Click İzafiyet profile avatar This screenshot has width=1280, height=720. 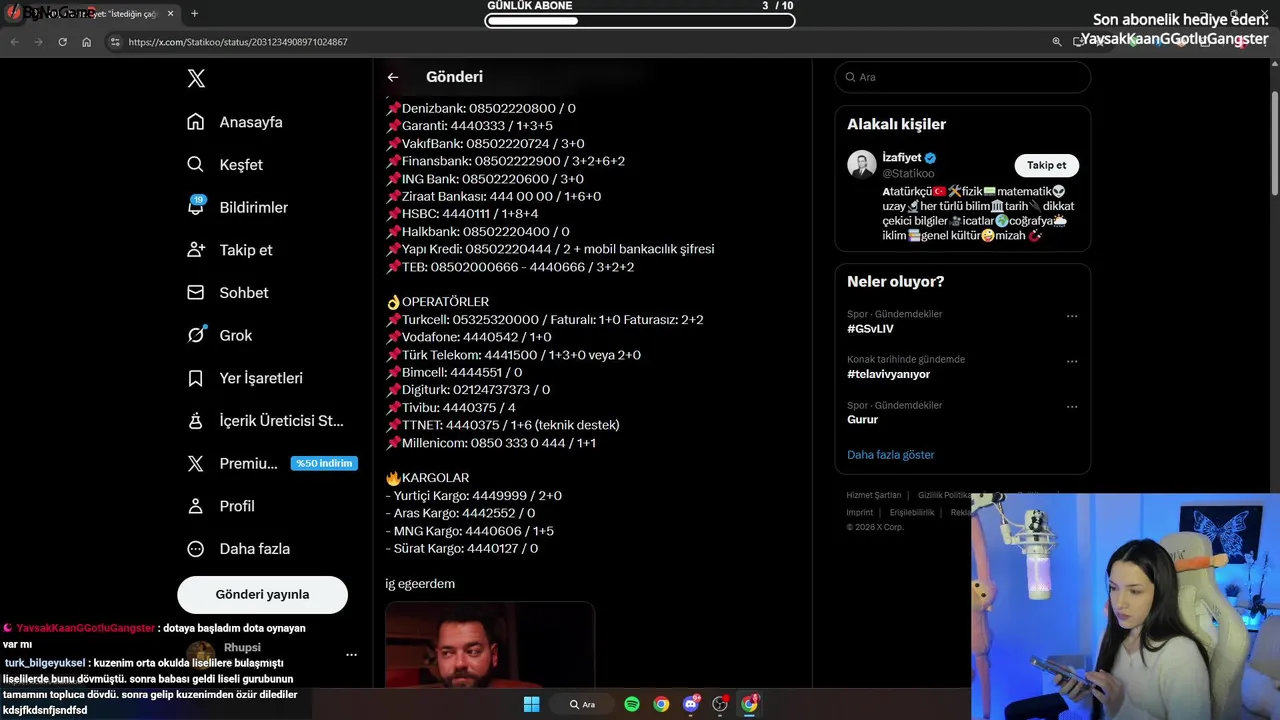coord(862,165)
